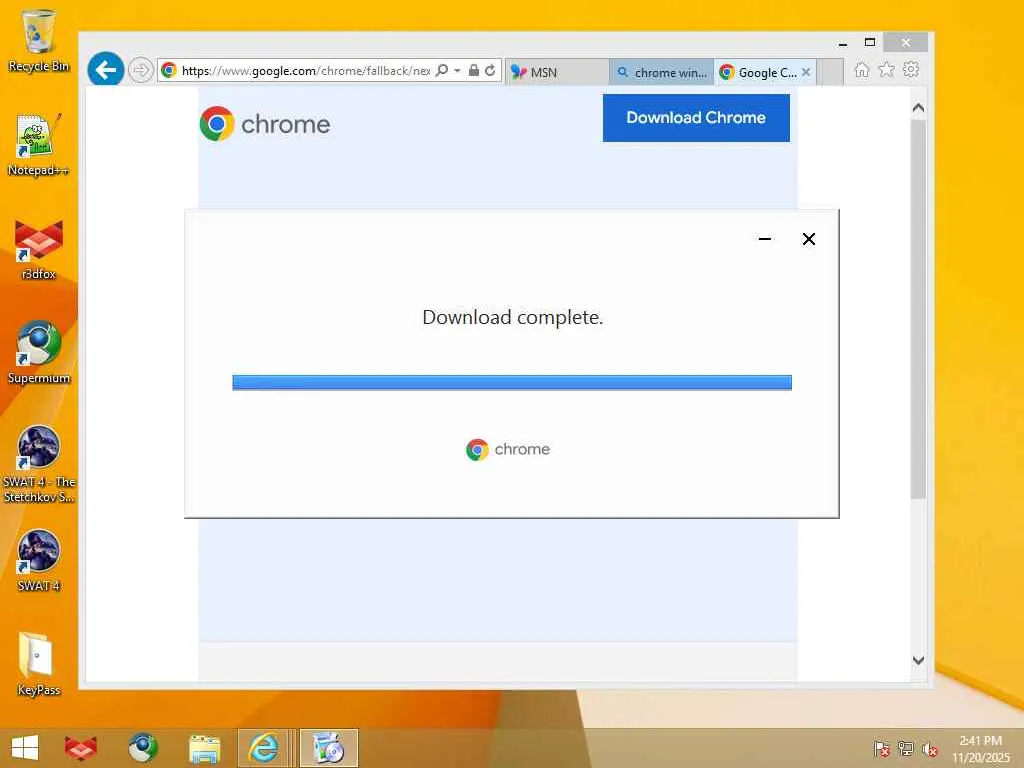1024x768 pixels.
Task: Click inside the URL address field
Action: 306,71
